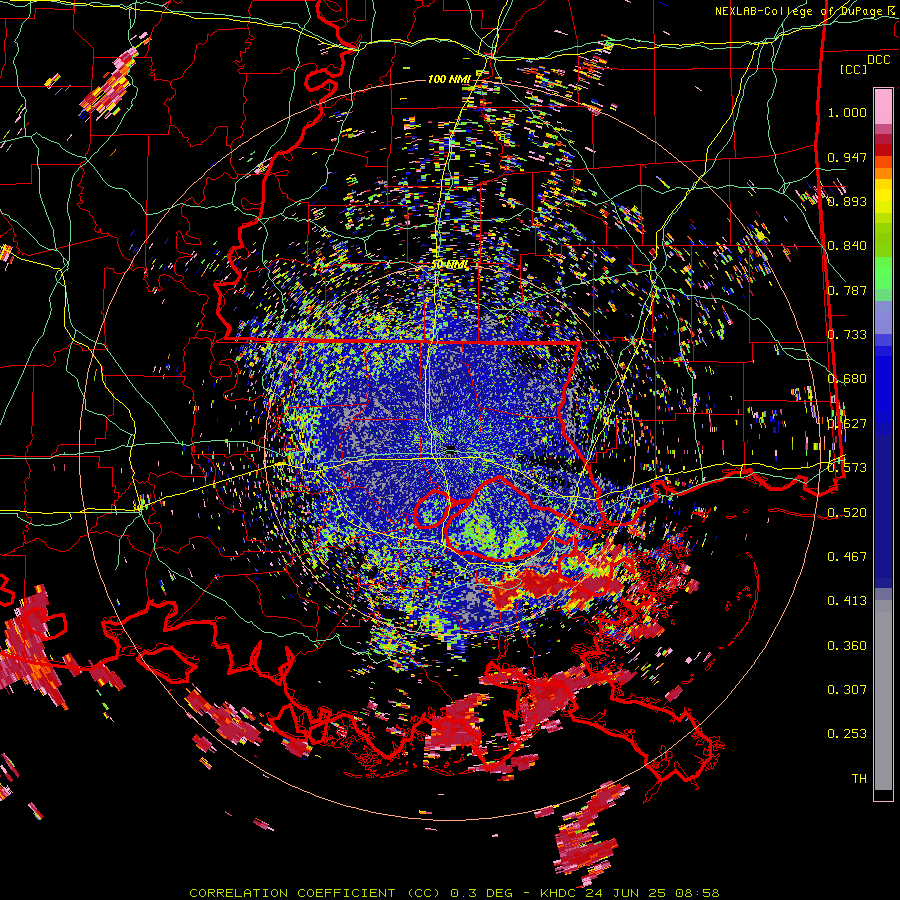The image size is (900, 900).
Task: Click the [CC] legend heading
Action: coord(853,69)
